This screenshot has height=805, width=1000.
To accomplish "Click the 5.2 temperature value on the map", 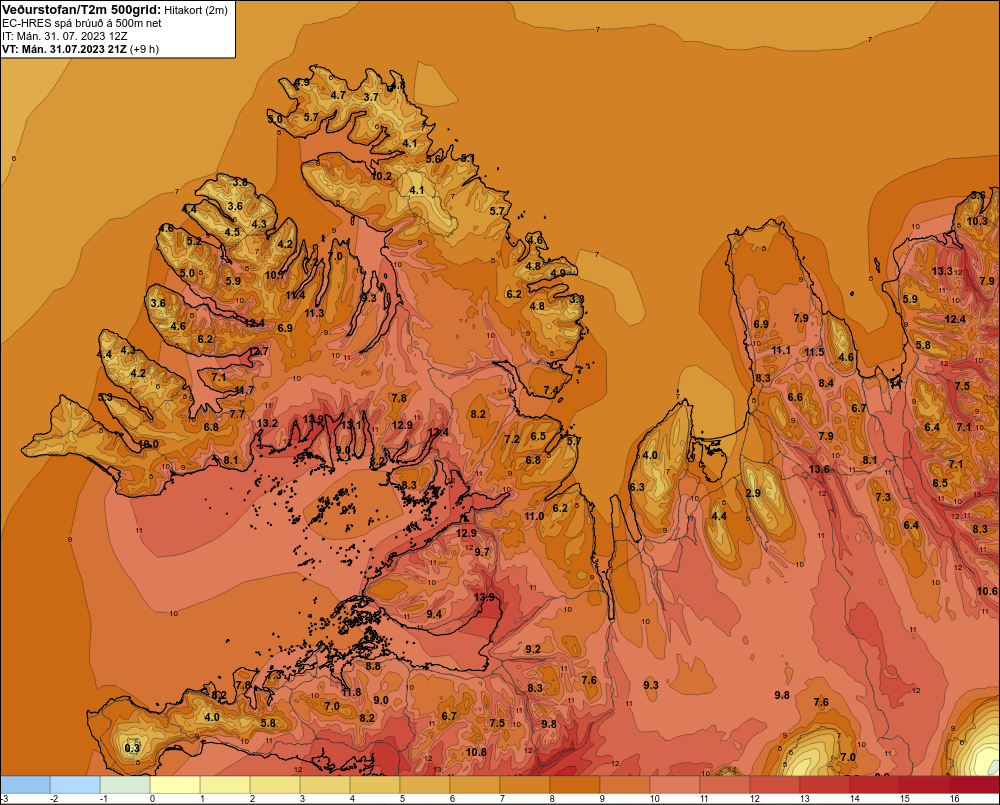I will pyautogui.click(x=194, y=241).
